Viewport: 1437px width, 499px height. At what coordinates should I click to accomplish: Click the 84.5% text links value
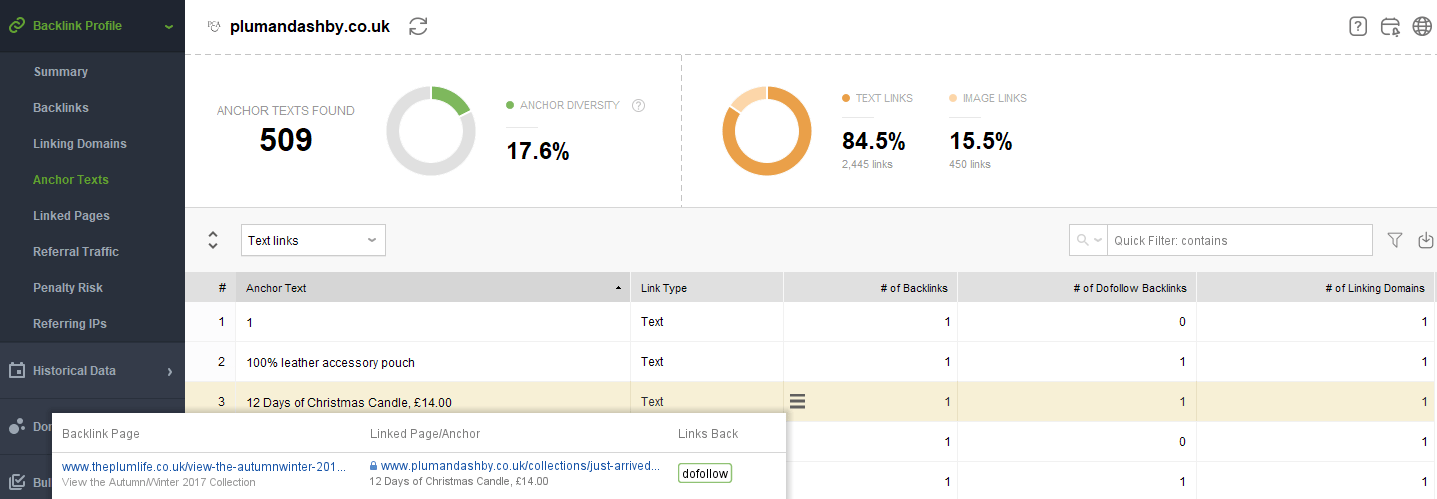coord(873,141)
